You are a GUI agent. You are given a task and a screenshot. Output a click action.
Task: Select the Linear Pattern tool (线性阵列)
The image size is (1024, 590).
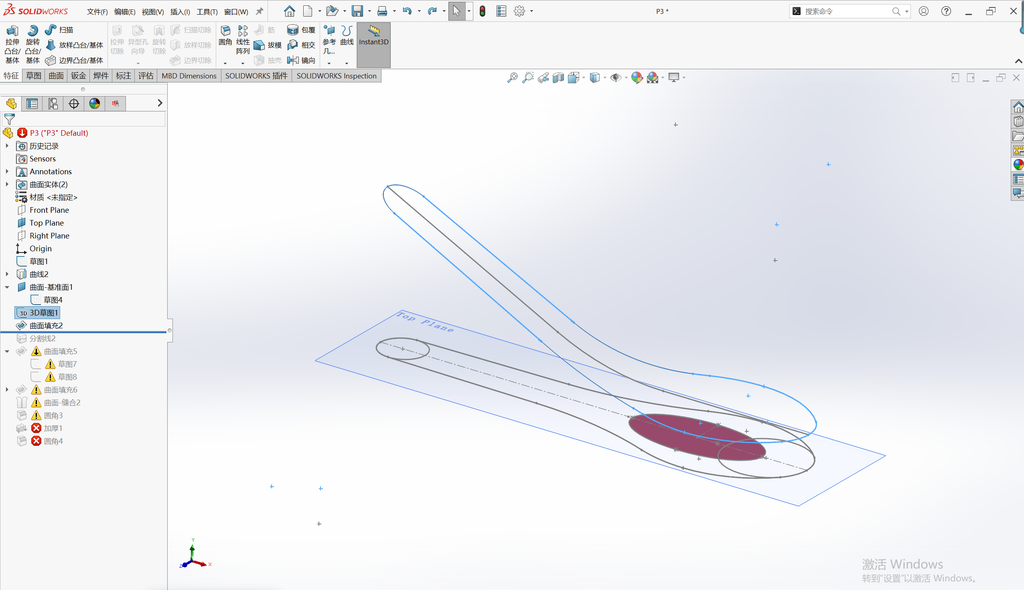(243, 40)
